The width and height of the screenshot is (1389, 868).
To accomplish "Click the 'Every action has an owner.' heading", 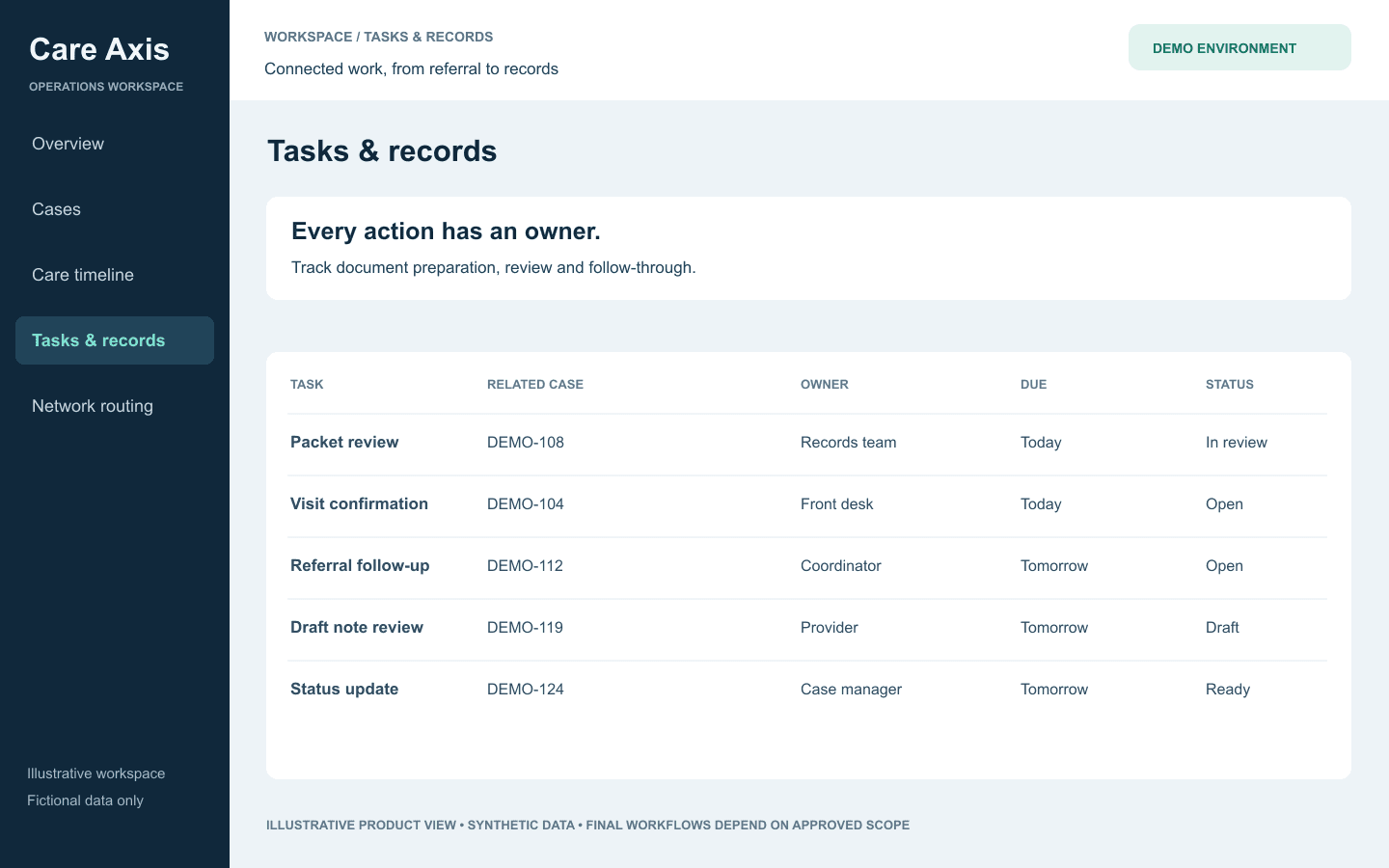I will coord(446,231).
